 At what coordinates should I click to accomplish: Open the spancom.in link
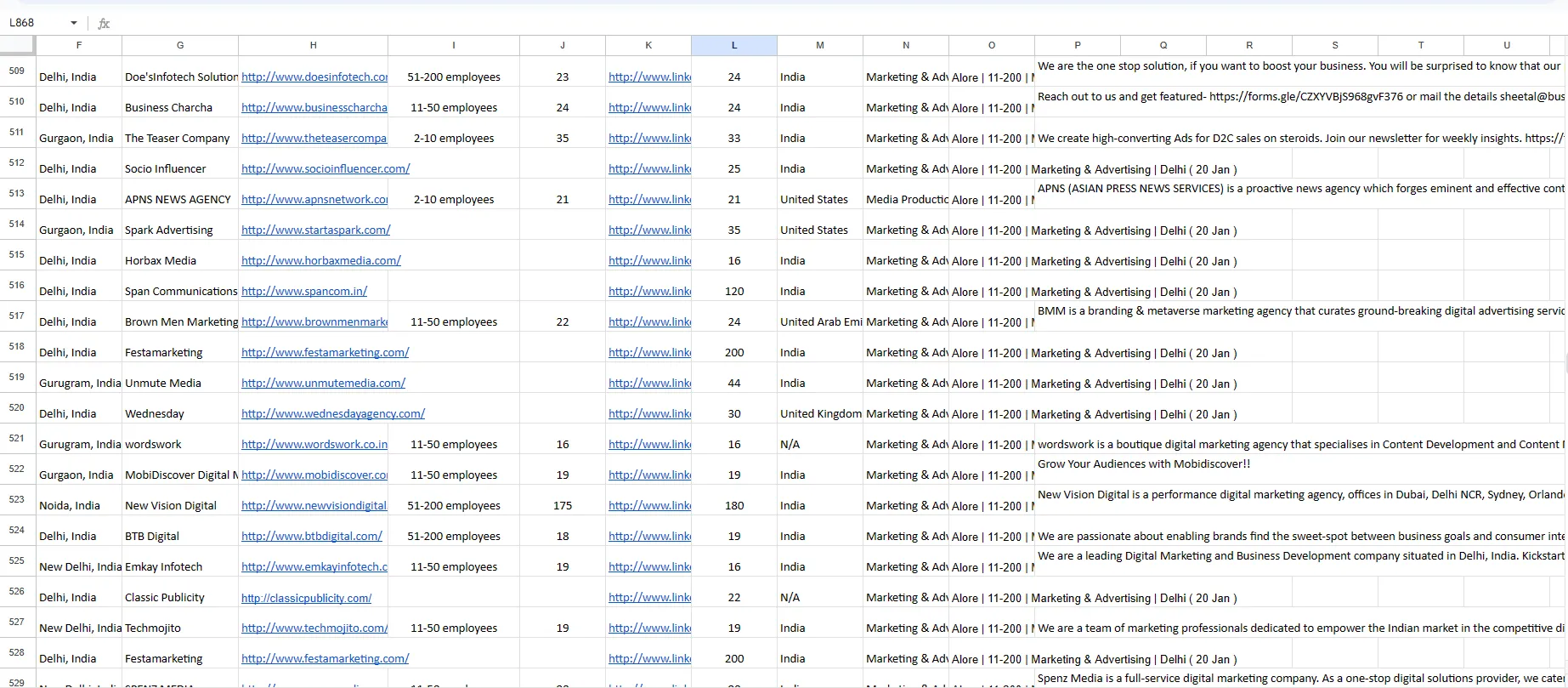304,291
